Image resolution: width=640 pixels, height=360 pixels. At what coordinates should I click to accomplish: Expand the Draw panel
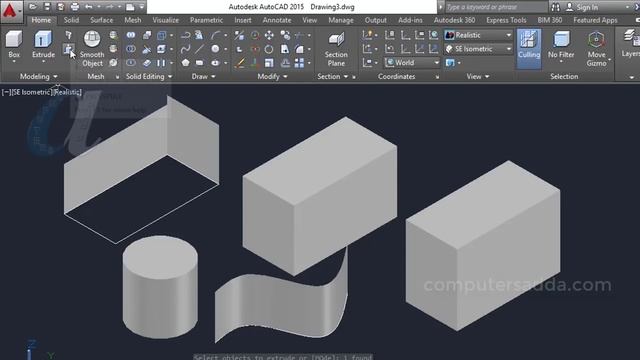coord(203,76)
